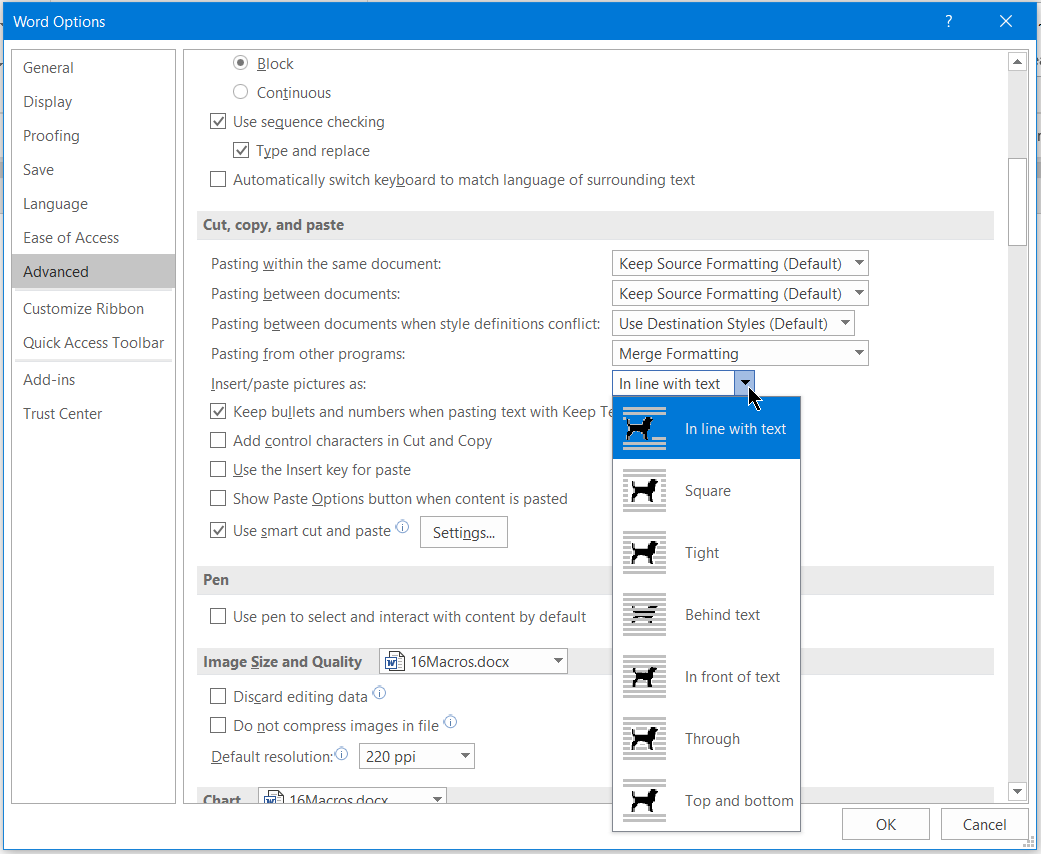Click the Tight wrapping dog icon
The height and width of the screenshot is (854, 1041).
(x=644, y=553)
